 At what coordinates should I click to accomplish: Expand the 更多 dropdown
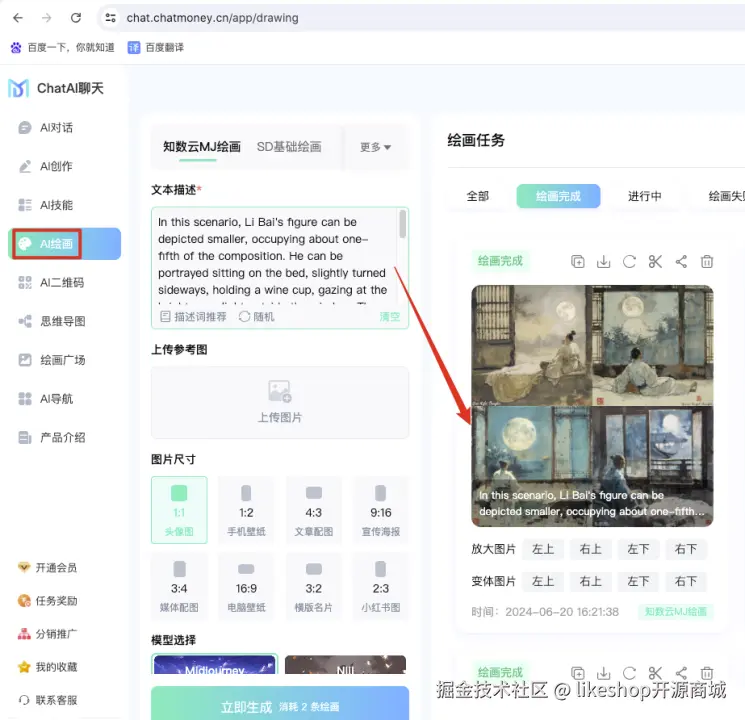(x=375, y=147)
